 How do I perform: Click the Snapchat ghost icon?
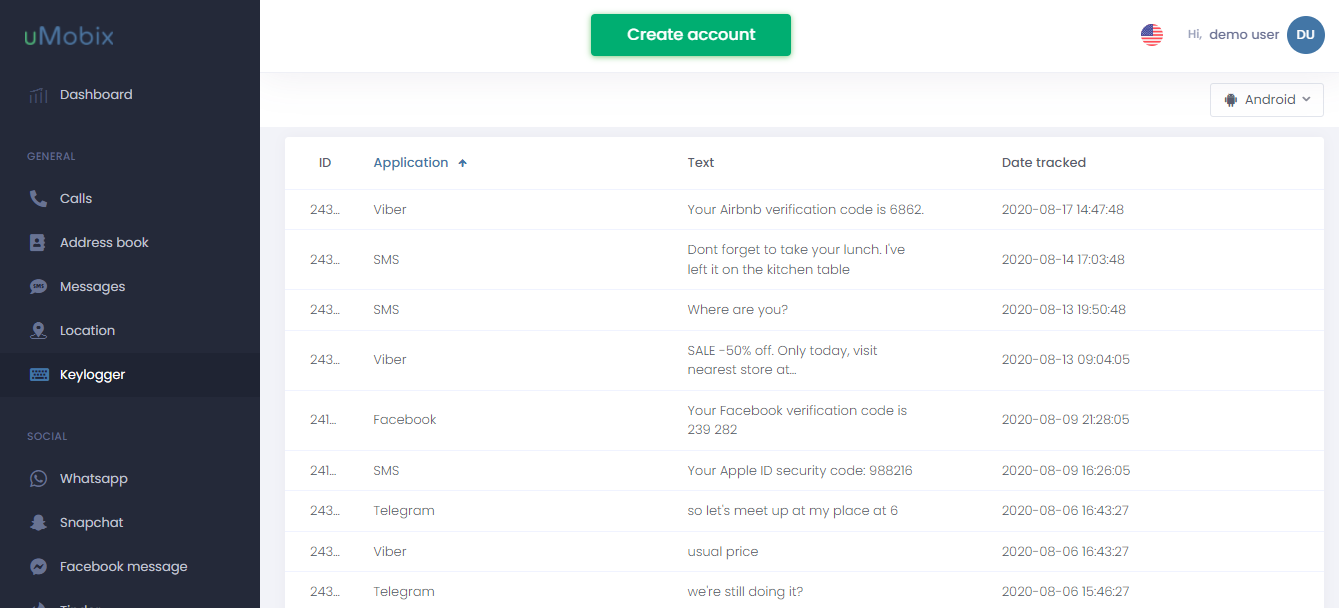(x=38, y=523)
